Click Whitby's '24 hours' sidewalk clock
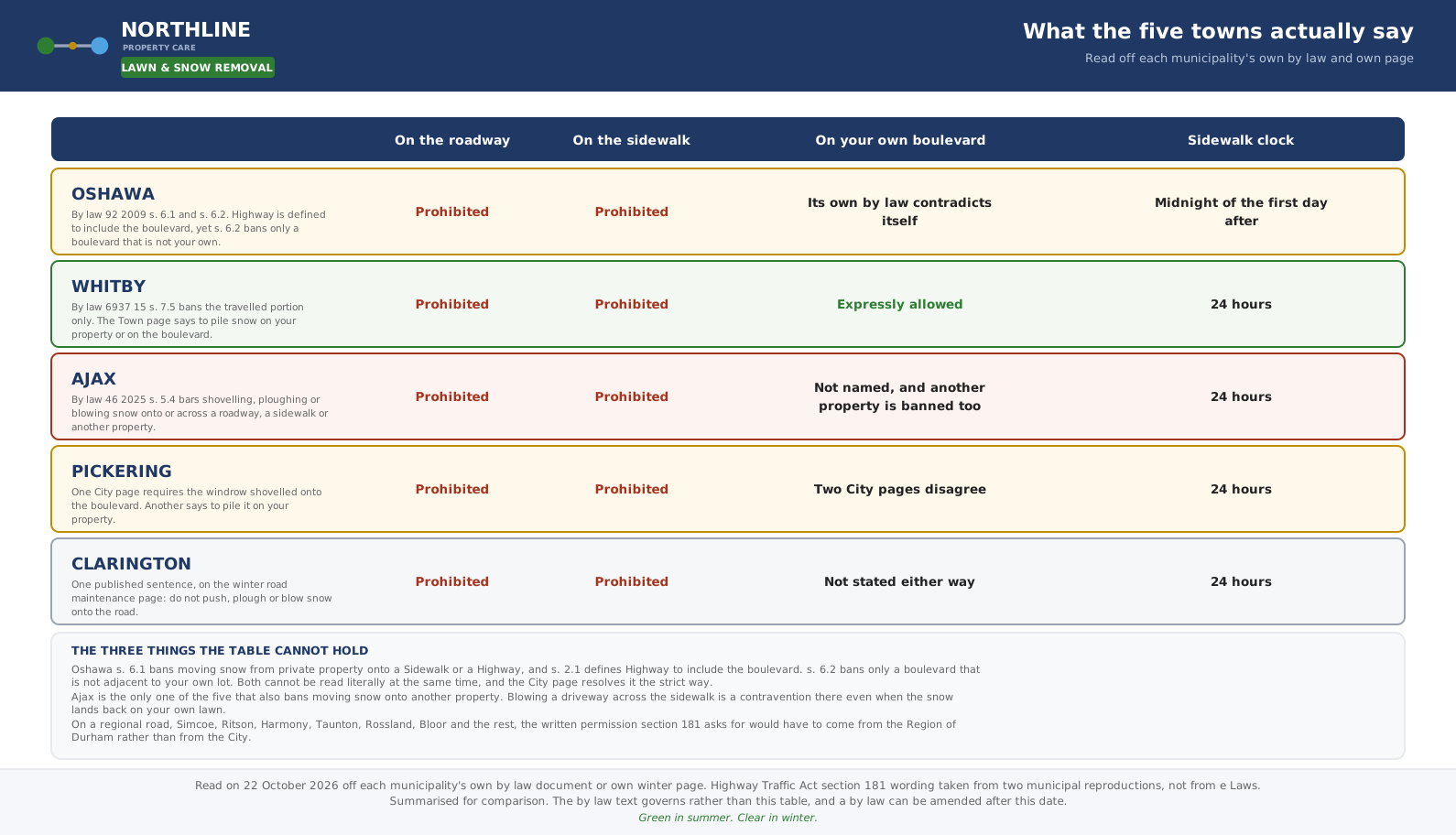 point(1241,304)
